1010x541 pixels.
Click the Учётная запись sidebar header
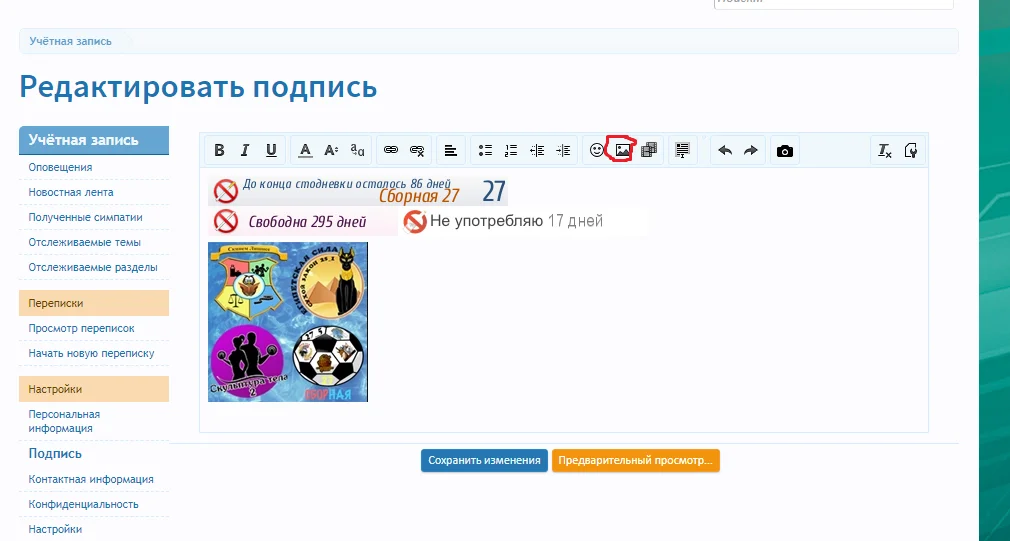(94, 140)
